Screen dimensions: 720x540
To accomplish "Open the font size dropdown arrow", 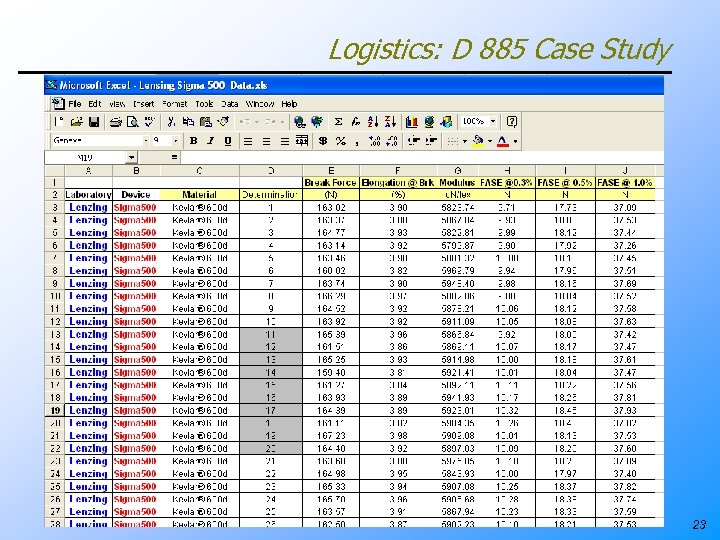I will 175,141.
